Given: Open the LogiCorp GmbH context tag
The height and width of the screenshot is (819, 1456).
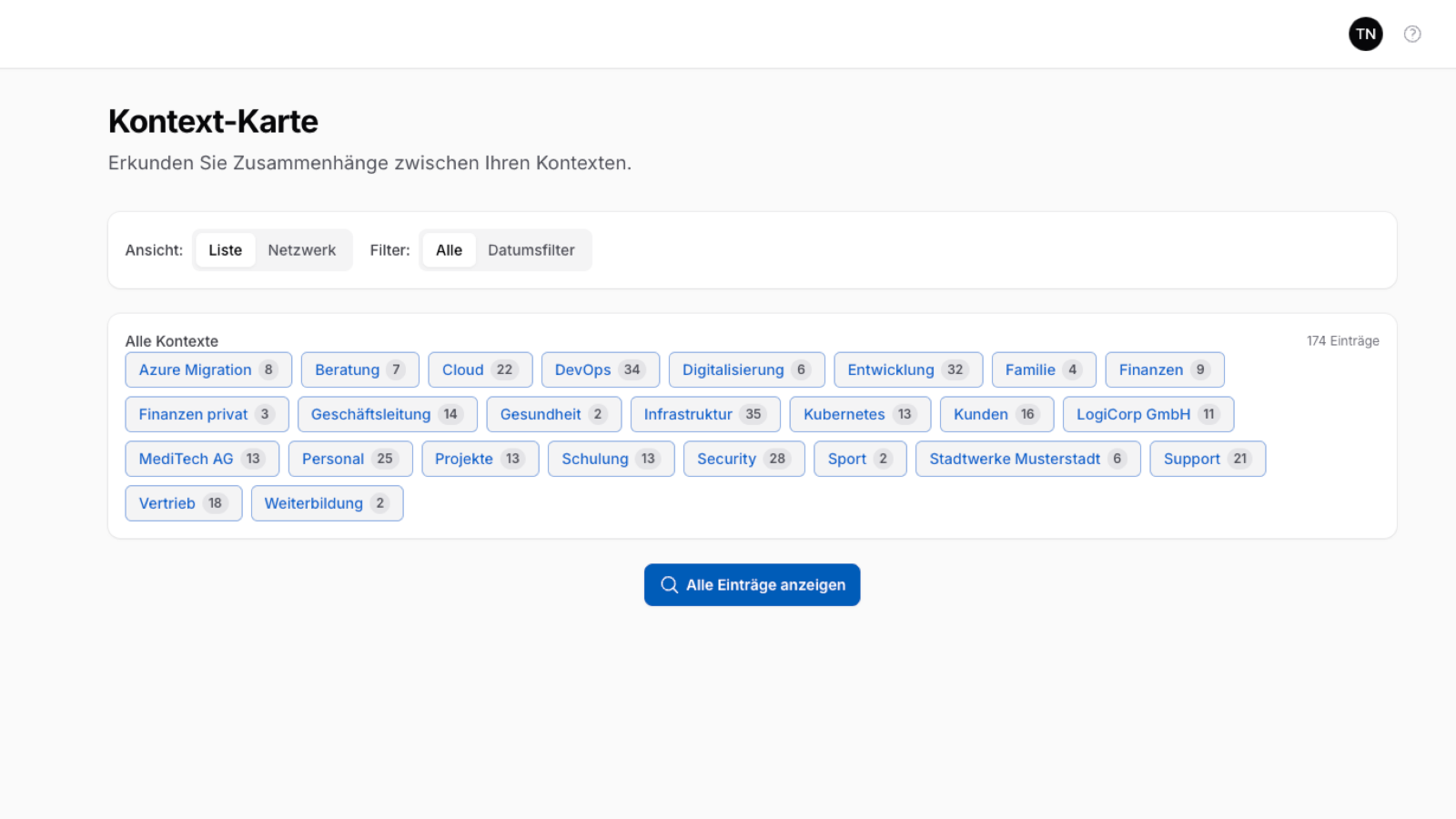Looking at the screenshot, I should click(x=1147, y=415).
